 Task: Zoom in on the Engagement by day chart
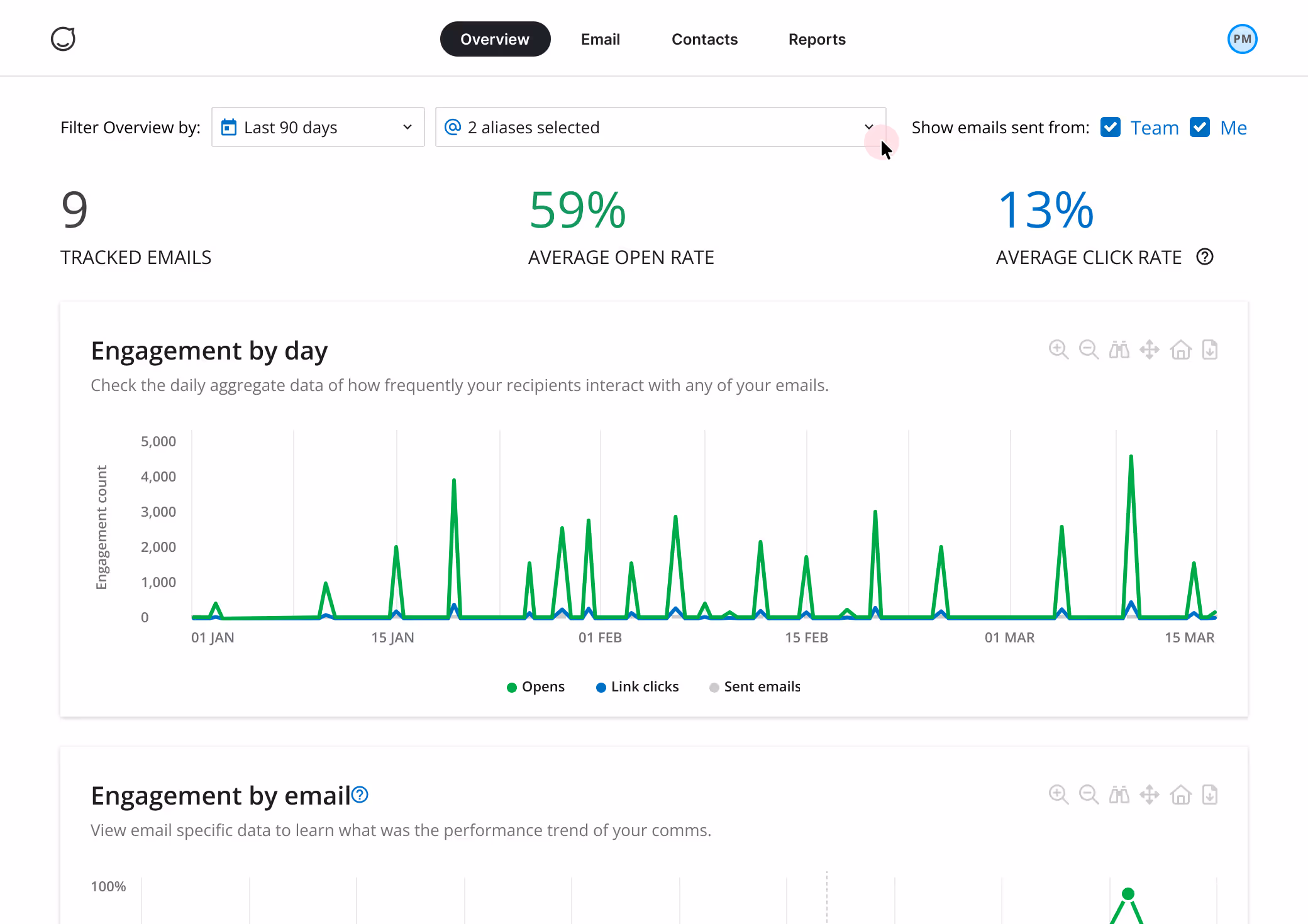(x=1059, y=350)
